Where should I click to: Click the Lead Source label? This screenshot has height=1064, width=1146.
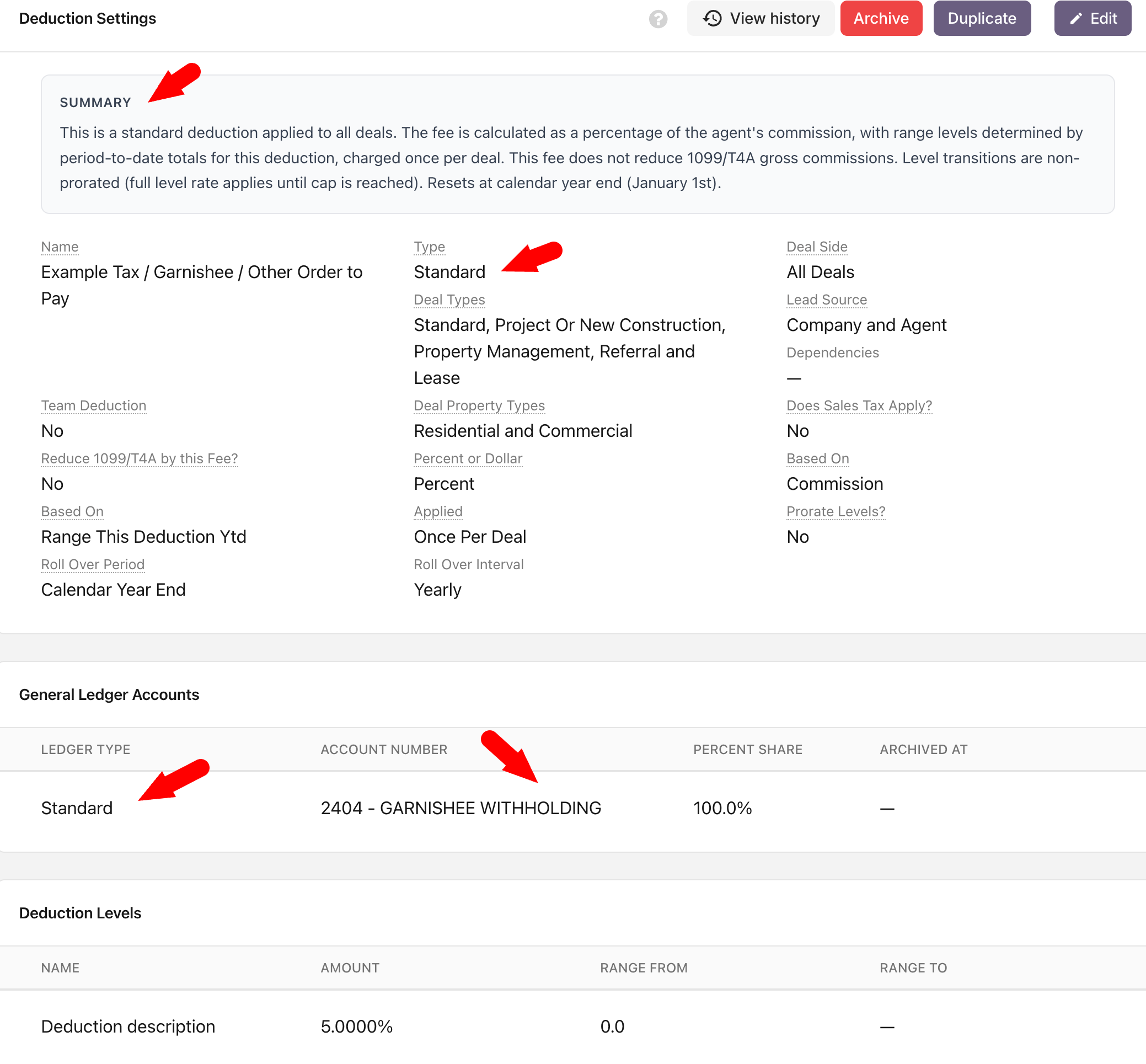(827, 300)
